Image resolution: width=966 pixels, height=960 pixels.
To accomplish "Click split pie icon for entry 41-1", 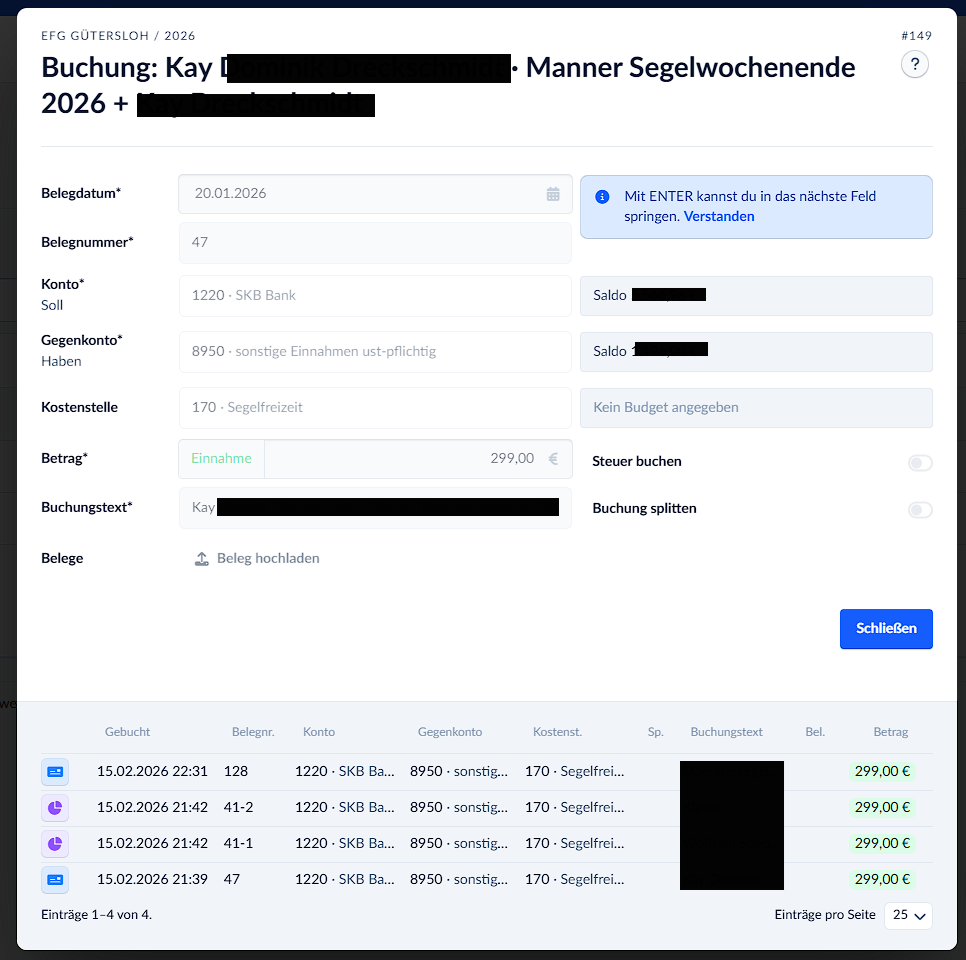I will pyautogui.click(x=55, y=844).
